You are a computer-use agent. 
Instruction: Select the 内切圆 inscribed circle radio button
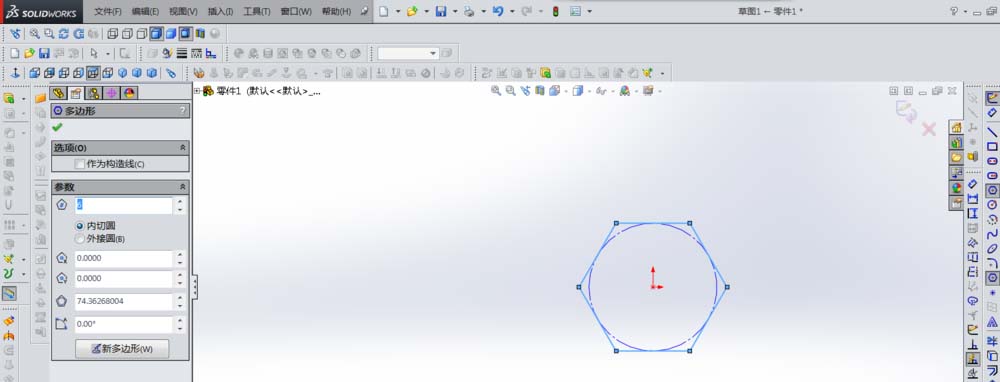point(80,226)
